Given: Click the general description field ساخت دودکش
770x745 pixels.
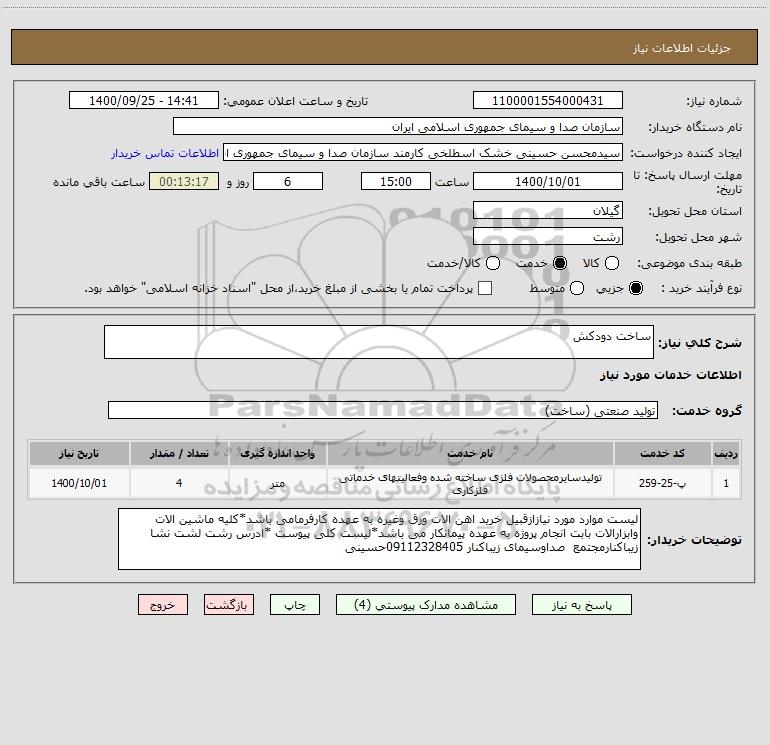Looking at the screenshot, I should point(379,342).
